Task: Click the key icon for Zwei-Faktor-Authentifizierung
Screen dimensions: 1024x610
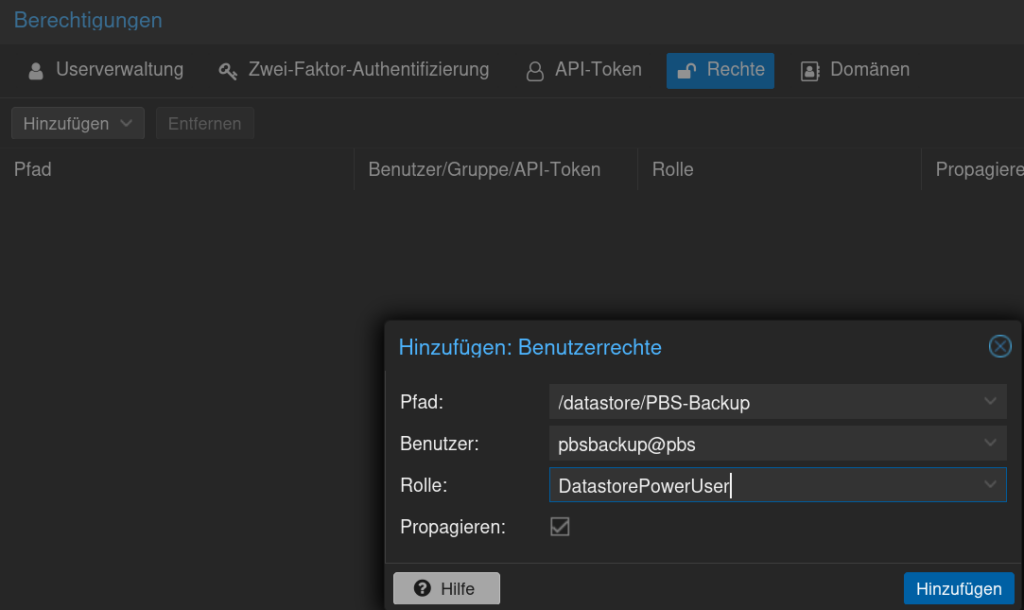Action: point(228,71)
